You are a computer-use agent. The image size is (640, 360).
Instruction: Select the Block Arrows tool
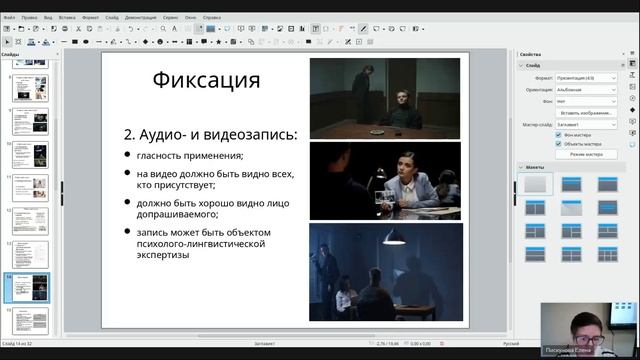click(x=175, y=42)
